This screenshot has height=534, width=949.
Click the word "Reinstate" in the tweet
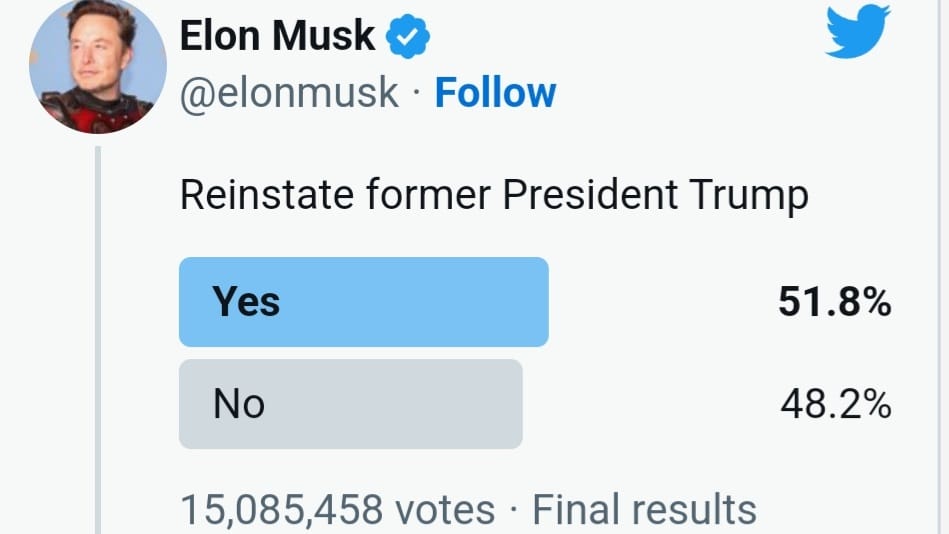pyautogui.click(x=264, y=195)
